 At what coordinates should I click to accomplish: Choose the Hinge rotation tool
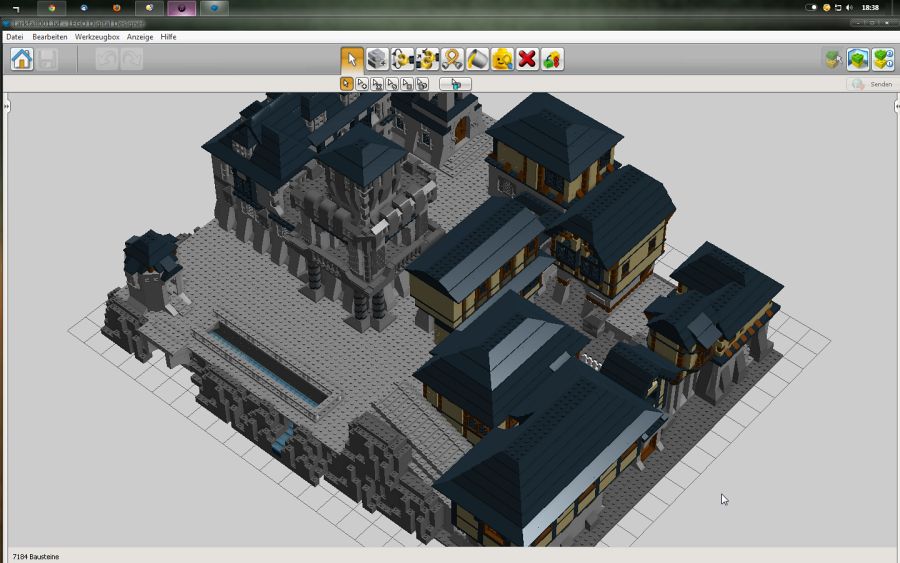[403, 59]
